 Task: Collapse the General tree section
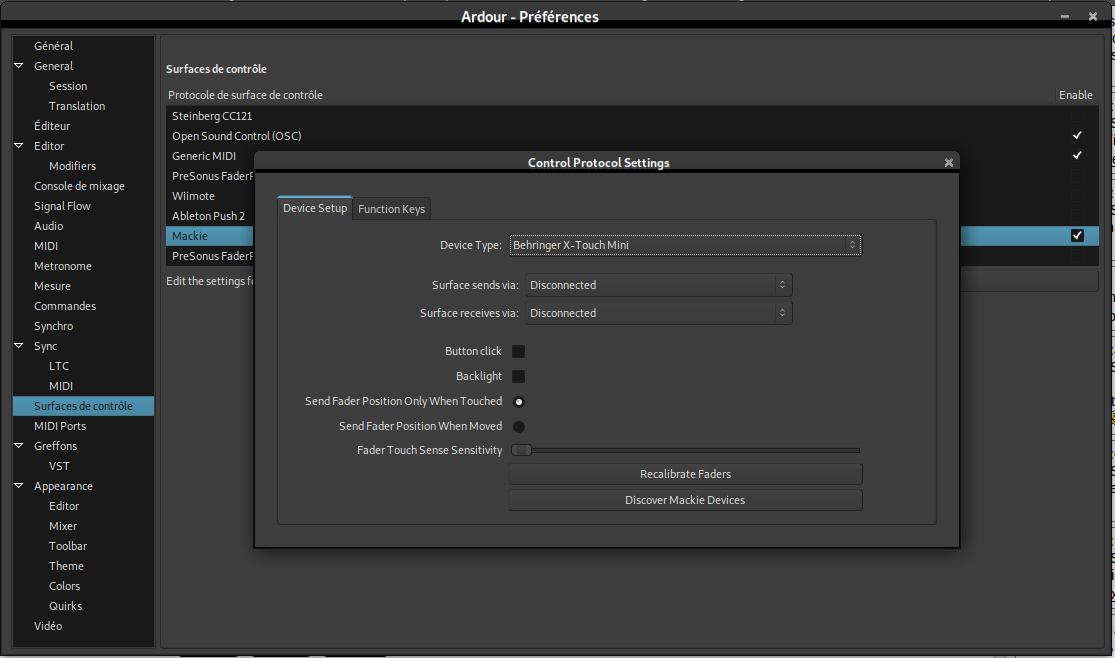pos(18,65)
